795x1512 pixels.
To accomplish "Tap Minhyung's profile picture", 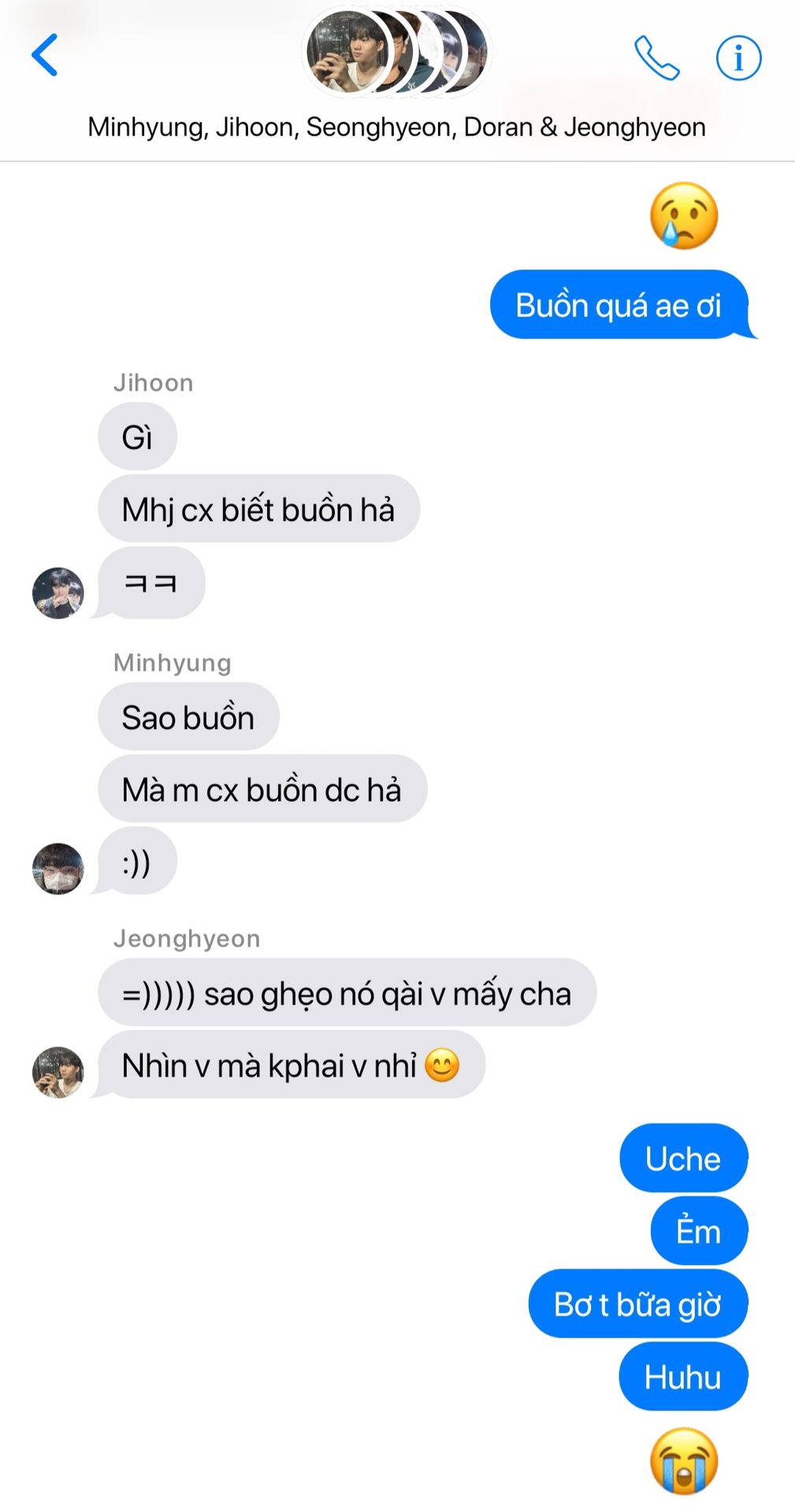I will click(x=58, y=869).
